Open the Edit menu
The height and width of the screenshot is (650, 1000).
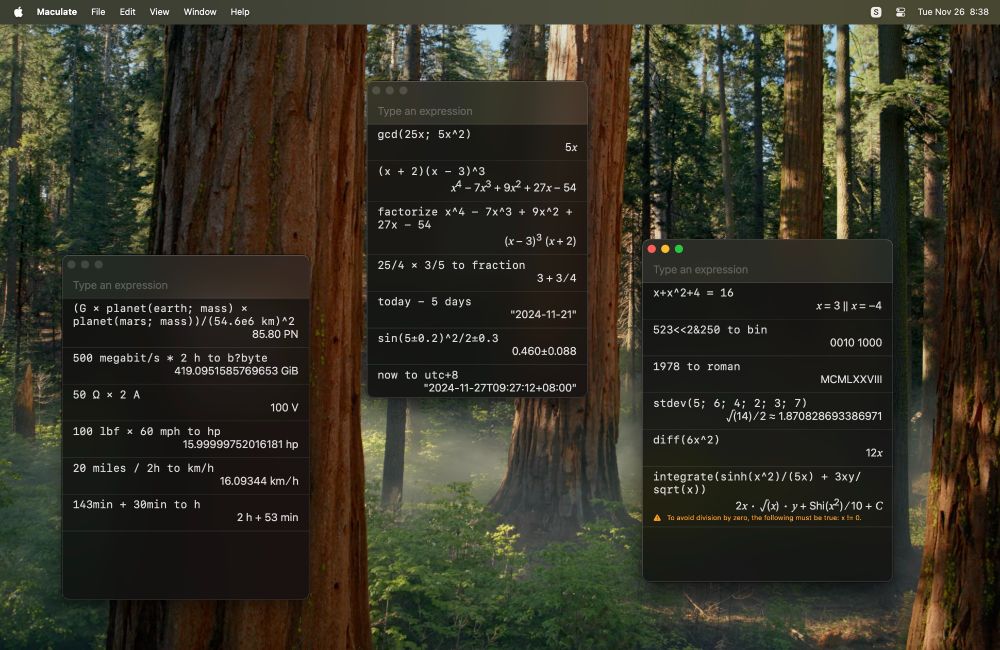click(128, 11)
